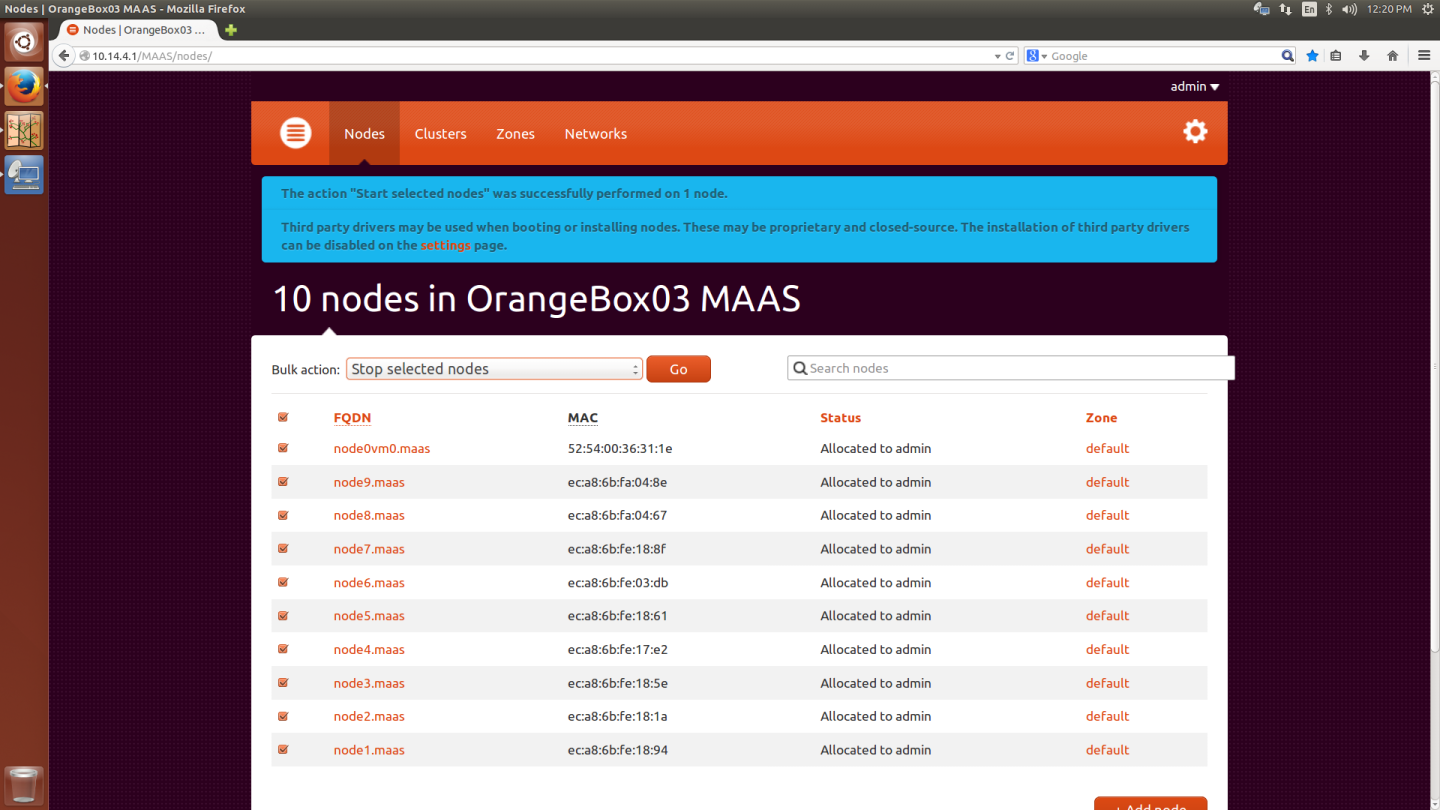Uncheck the node2.maas checkbox

283,716
